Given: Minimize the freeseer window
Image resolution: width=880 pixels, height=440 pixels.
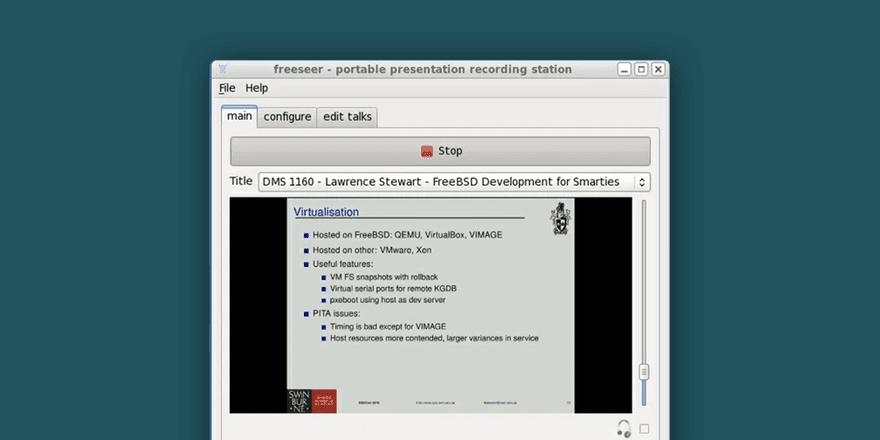Looking at the screenshot, I should point(624,69).
